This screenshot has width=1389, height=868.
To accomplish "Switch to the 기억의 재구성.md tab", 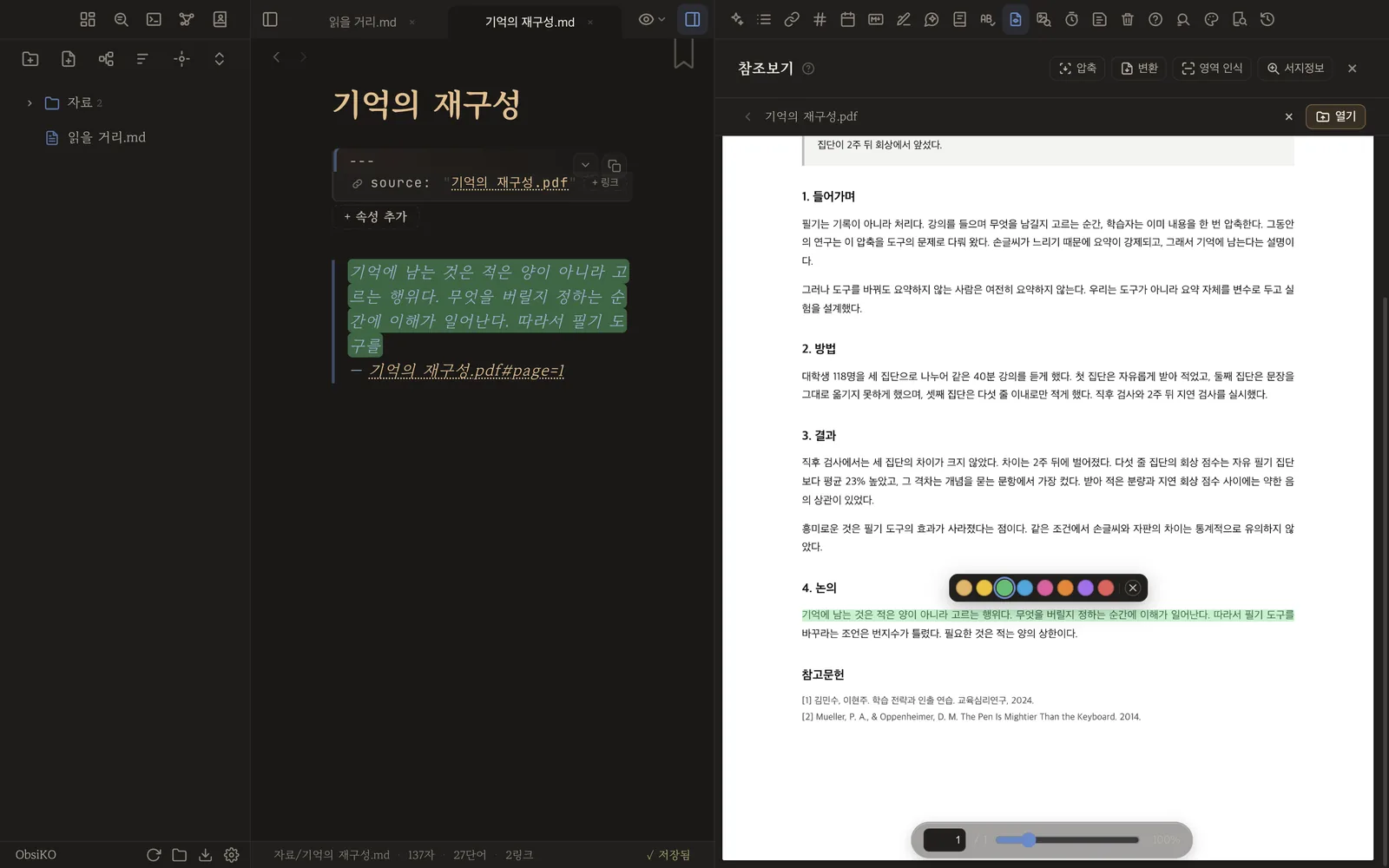I will click(x=530, y=22).
